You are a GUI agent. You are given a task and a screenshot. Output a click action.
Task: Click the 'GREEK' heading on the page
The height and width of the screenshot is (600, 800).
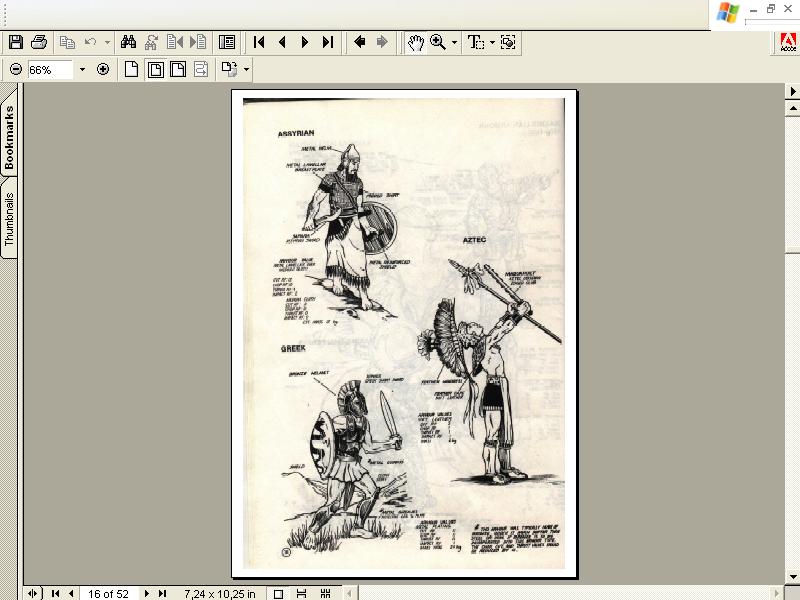tap(293, 348)
